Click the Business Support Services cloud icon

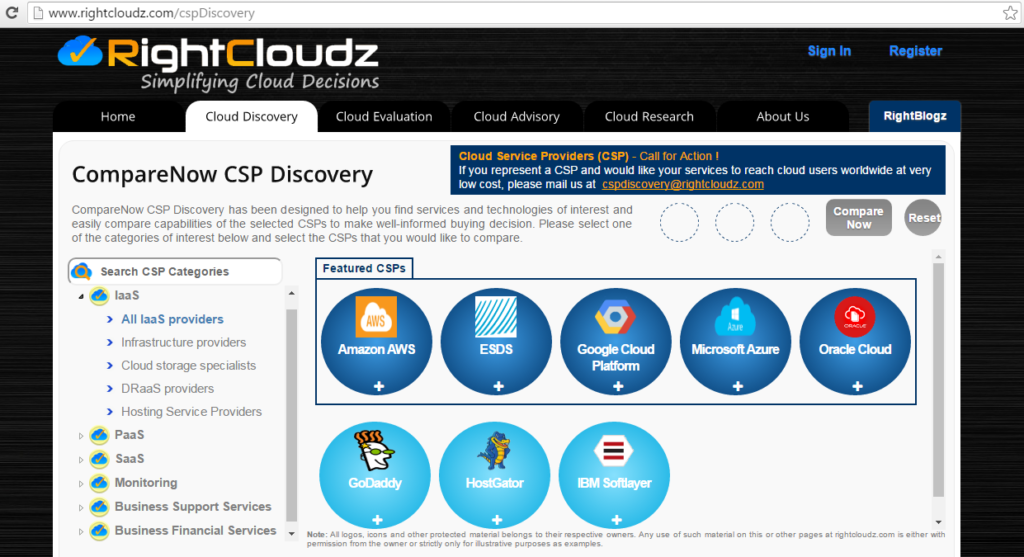pyautogui.click(x=99, y=507)
